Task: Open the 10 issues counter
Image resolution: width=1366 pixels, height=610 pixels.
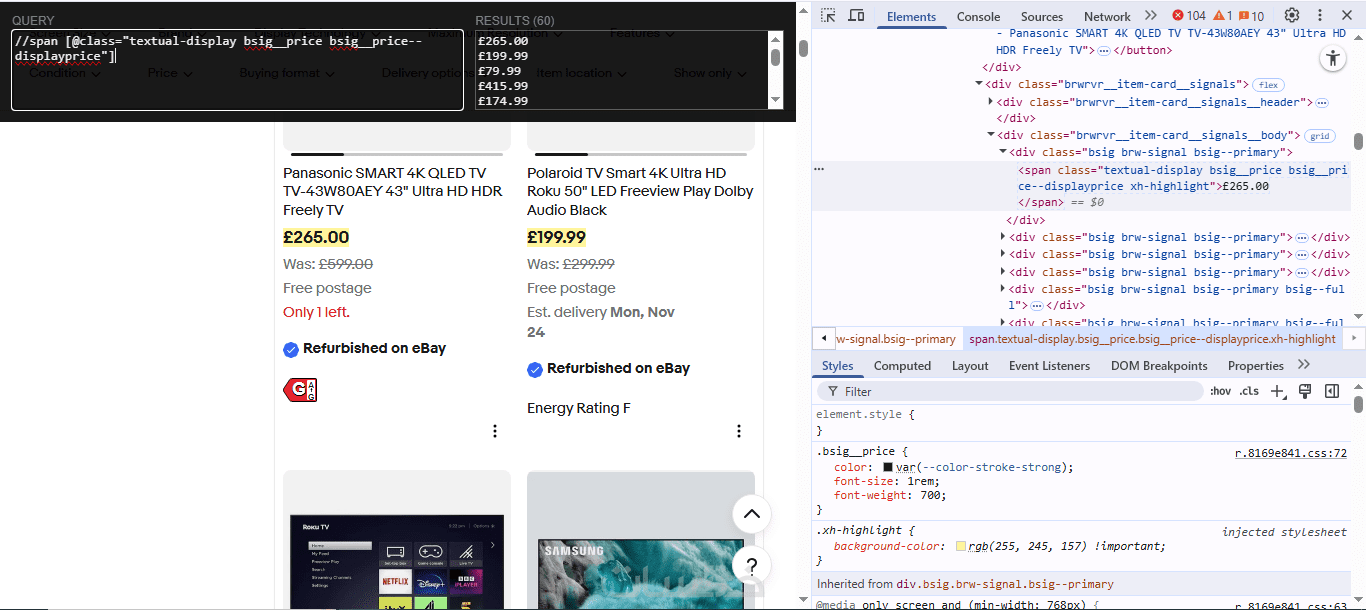Action: coord(1251,16)
